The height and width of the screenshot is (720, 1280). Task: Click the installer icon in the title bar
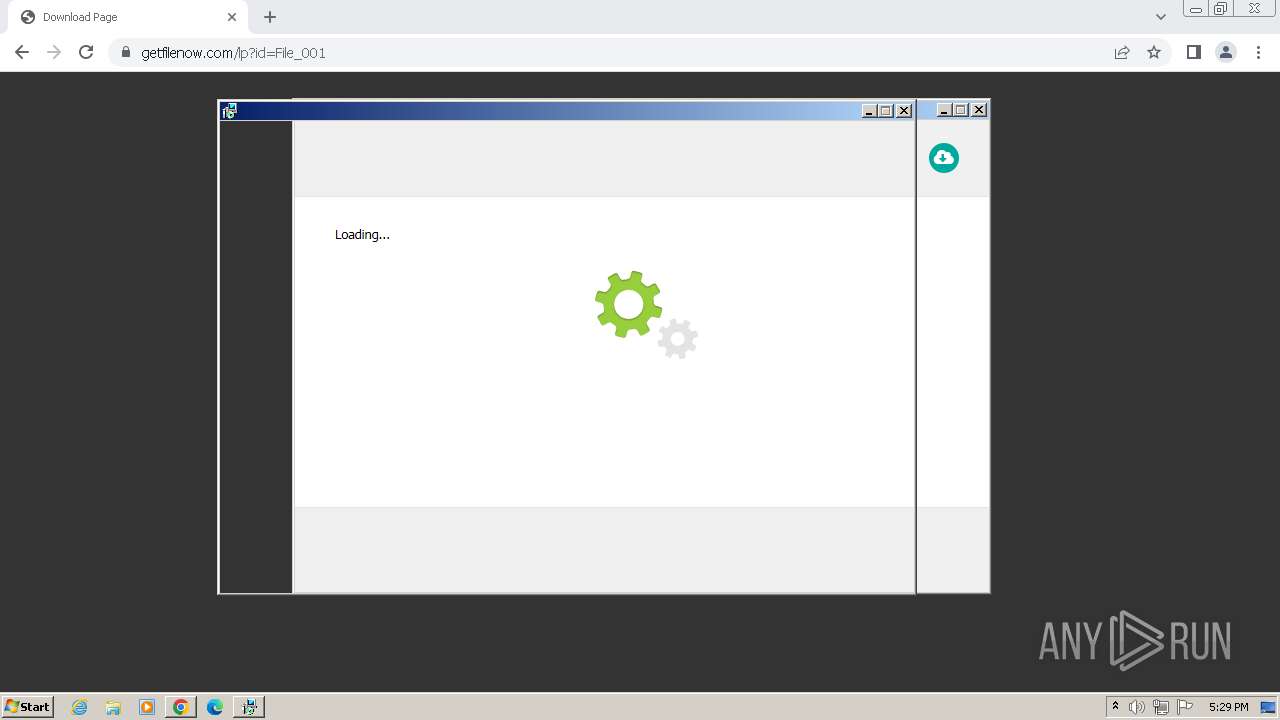(x=229, y=111)
